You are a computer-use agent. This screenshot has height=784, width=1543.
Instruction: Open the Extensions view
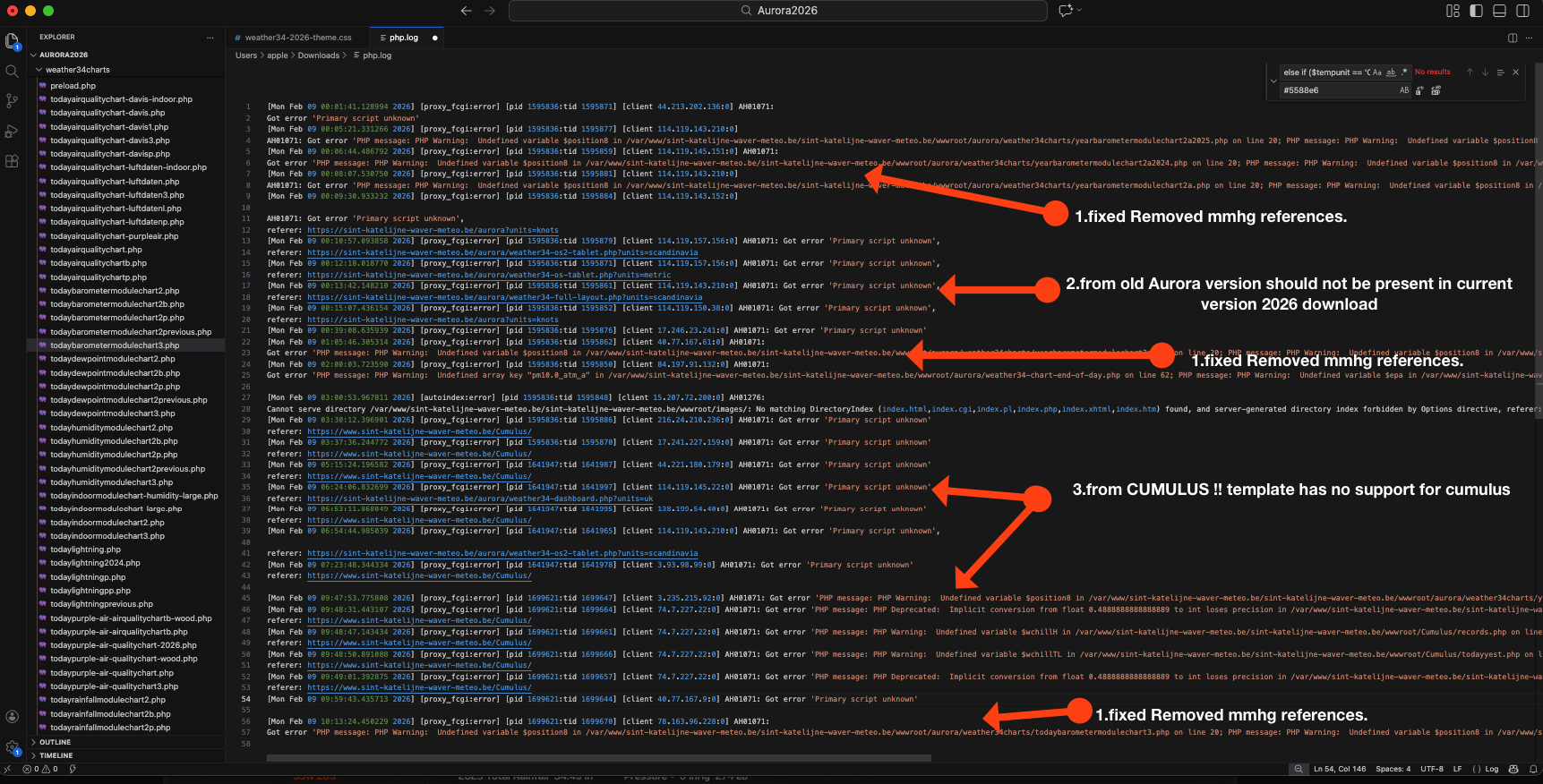click(12, 161)
